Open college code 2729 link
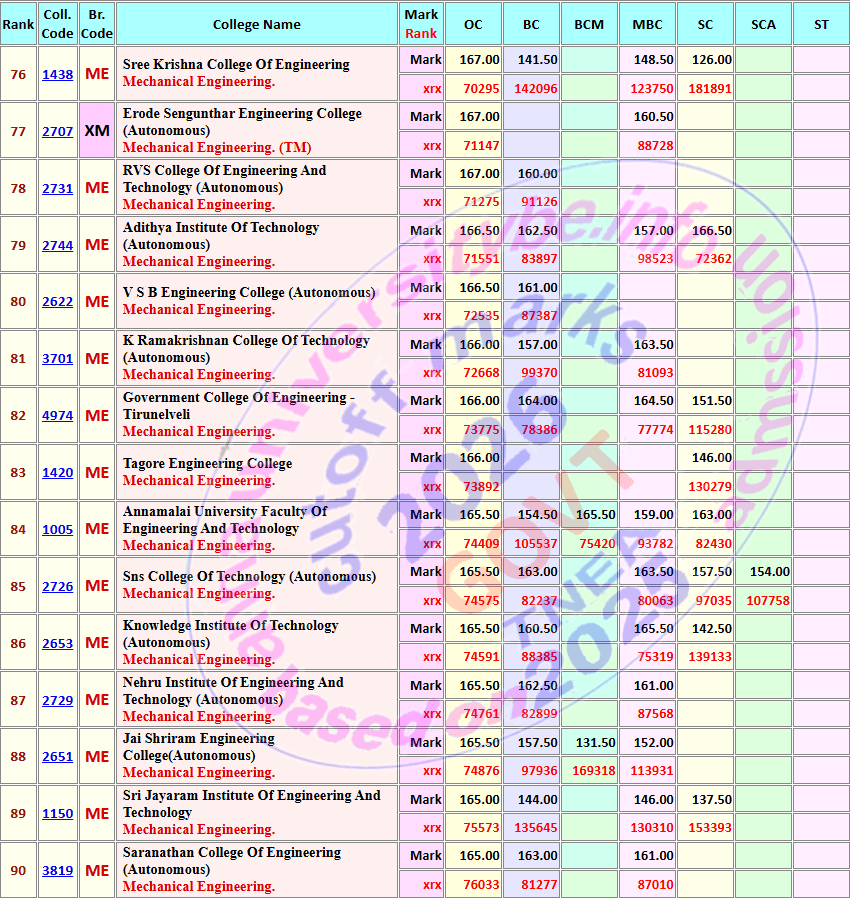 [x=57, y=701]
